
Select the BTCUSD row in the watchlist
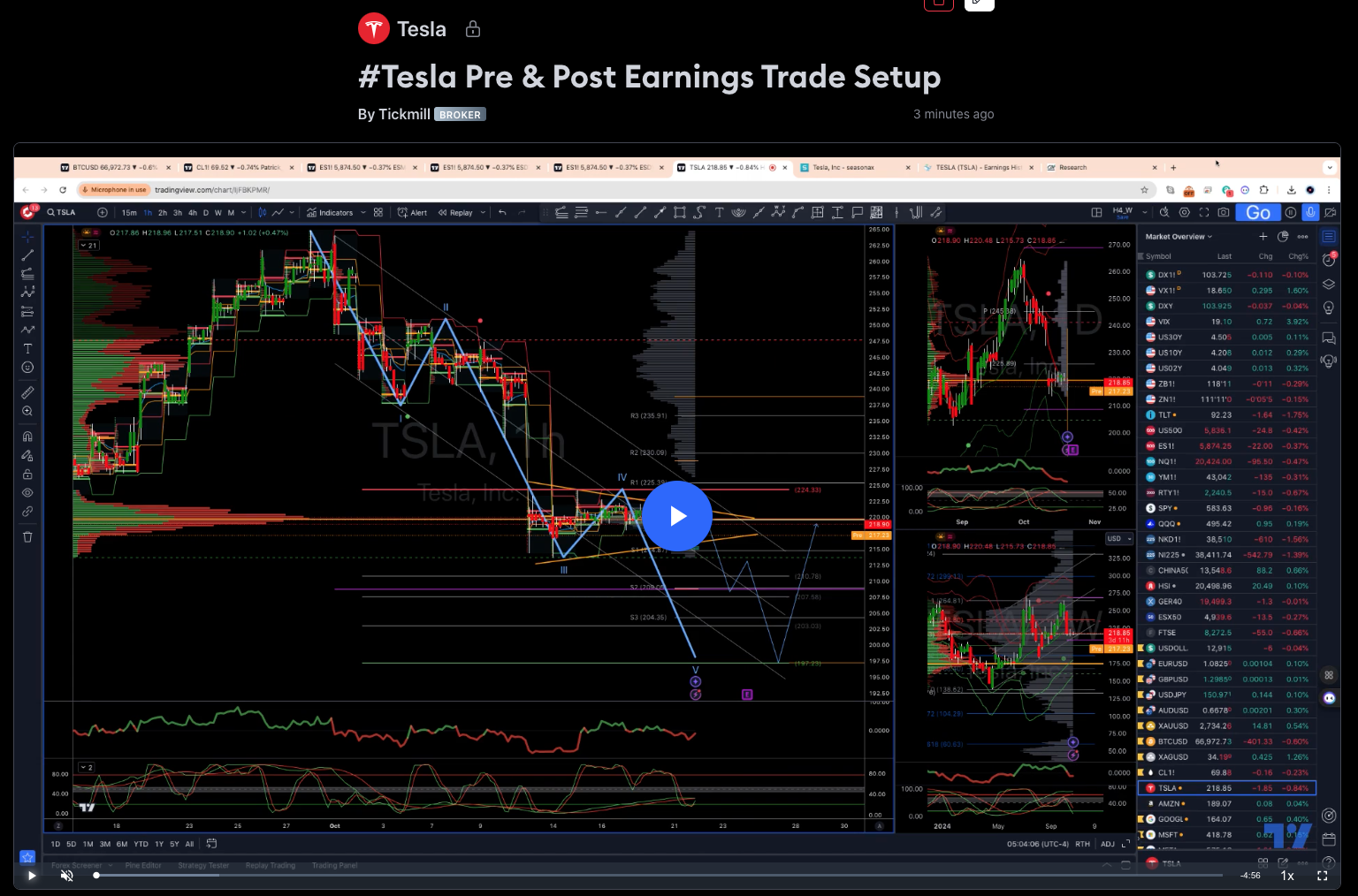(x=1227, y=741)
